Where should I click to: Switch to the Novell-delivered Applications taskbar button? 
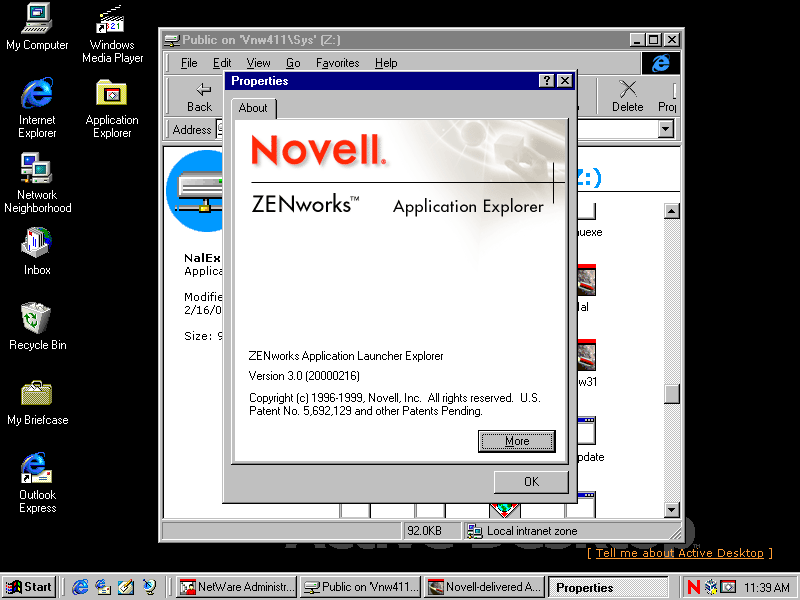pyautogui.click(x=485, y=587)
